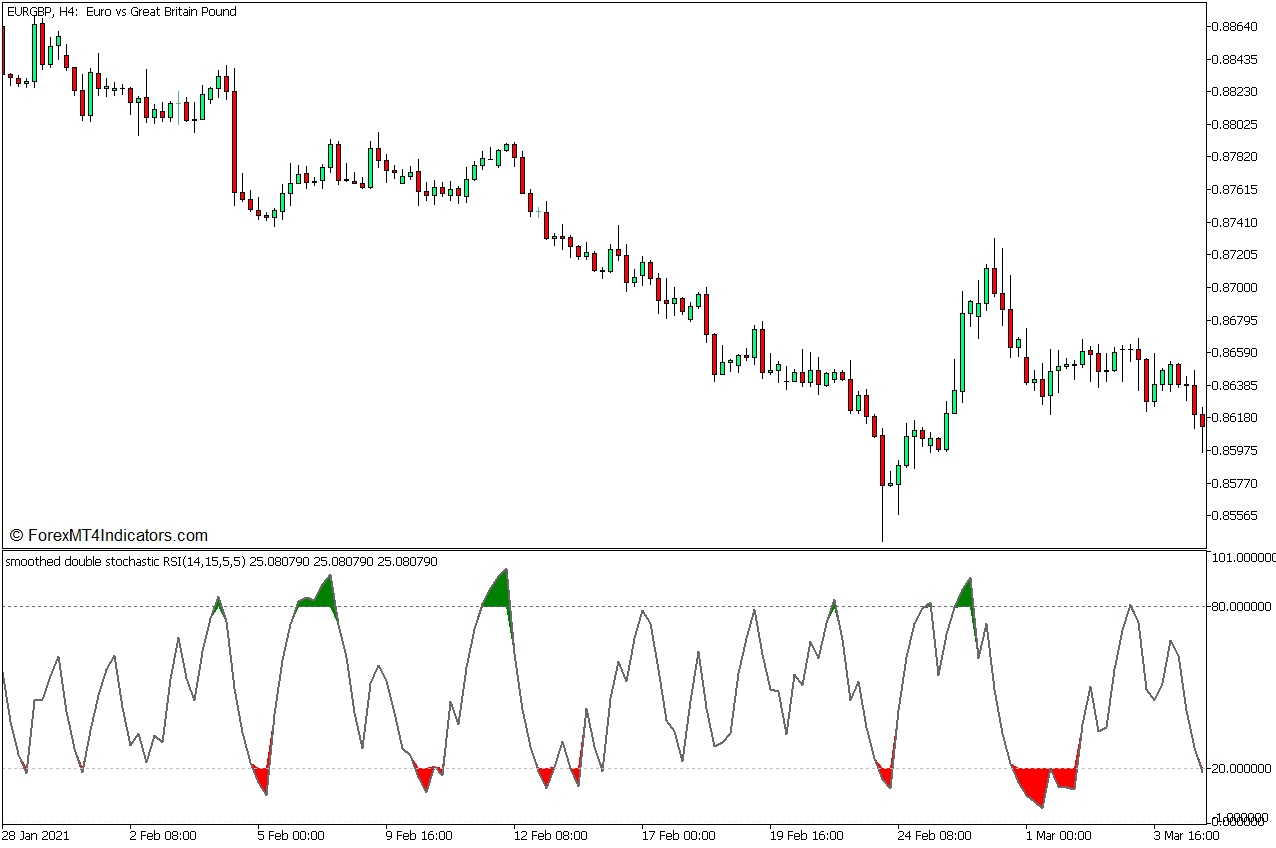Select the 5 Feb 00:00 time label
This screenshot has height=848, width=1276.
291,835
